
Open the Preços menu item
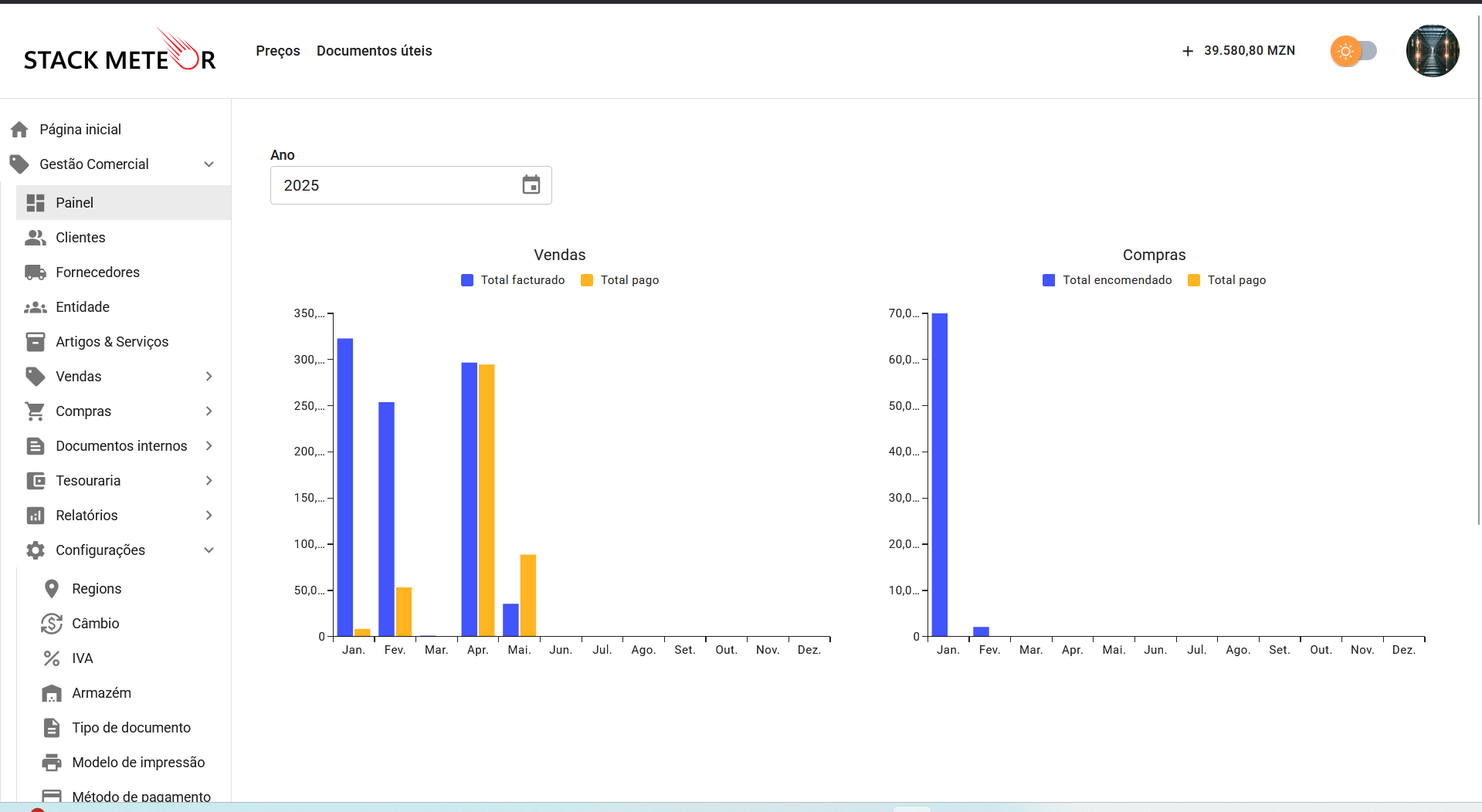coord(278,51)
